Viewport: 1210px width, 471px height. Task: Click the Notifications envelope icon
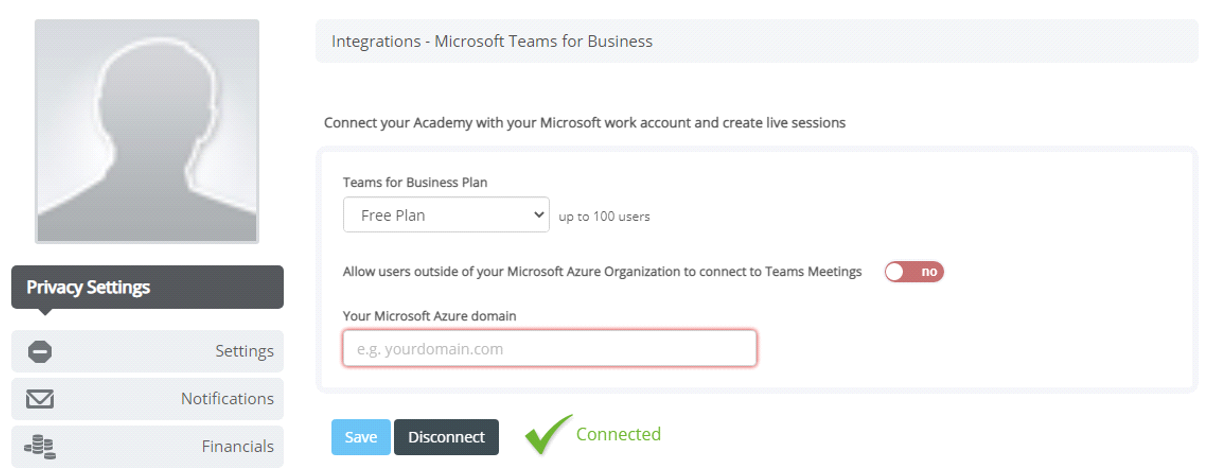point(40,399)
